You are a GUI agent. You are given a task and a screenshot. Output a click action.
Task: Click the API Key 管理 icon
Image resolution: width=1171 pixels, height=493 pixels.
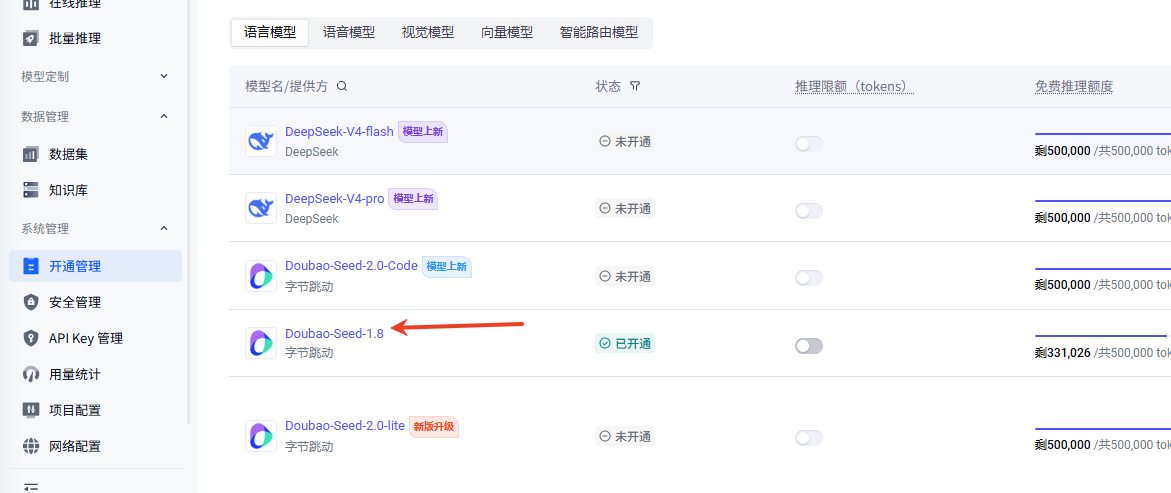click(x=31, y=338)
